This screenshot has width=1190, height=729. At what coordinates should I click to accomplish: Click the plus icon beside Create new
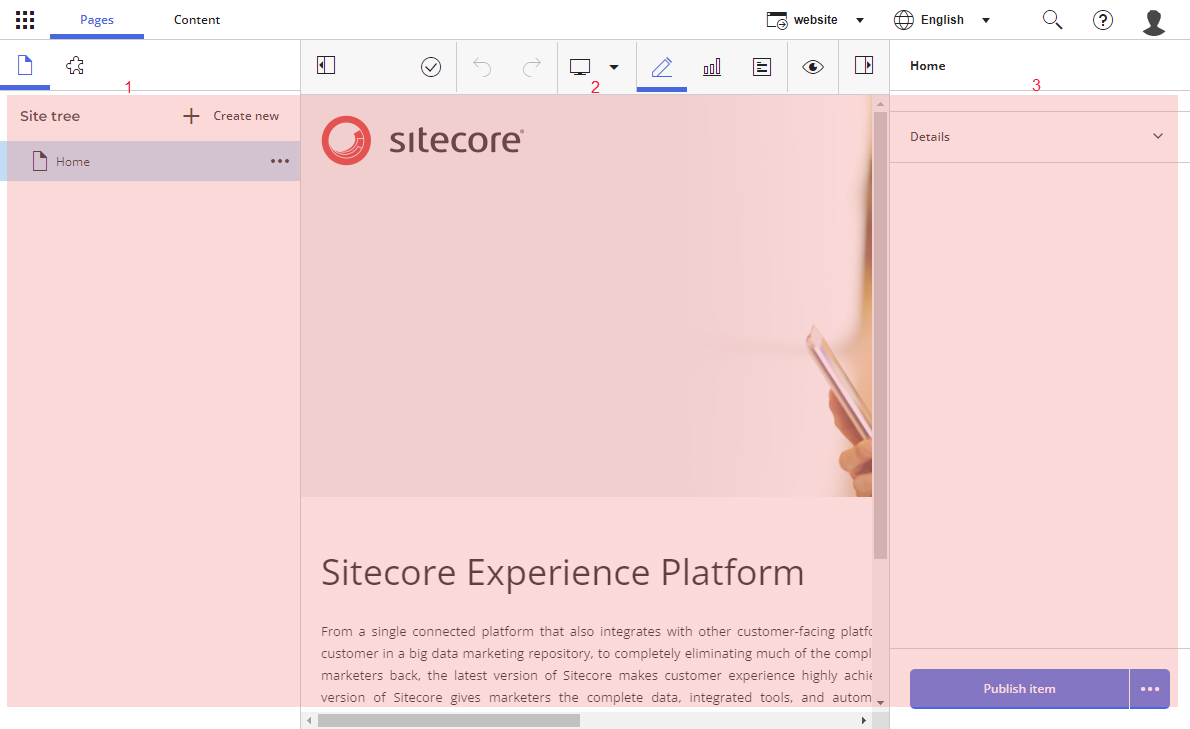tap(191, 115)
